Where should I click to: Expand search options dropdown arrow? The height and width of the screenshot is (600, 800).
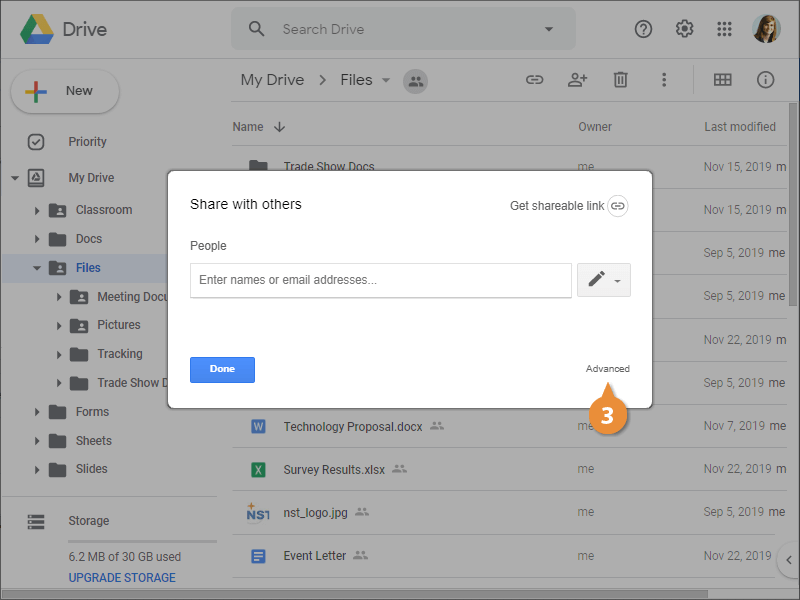pyautogui.click(x=548, y=29)
